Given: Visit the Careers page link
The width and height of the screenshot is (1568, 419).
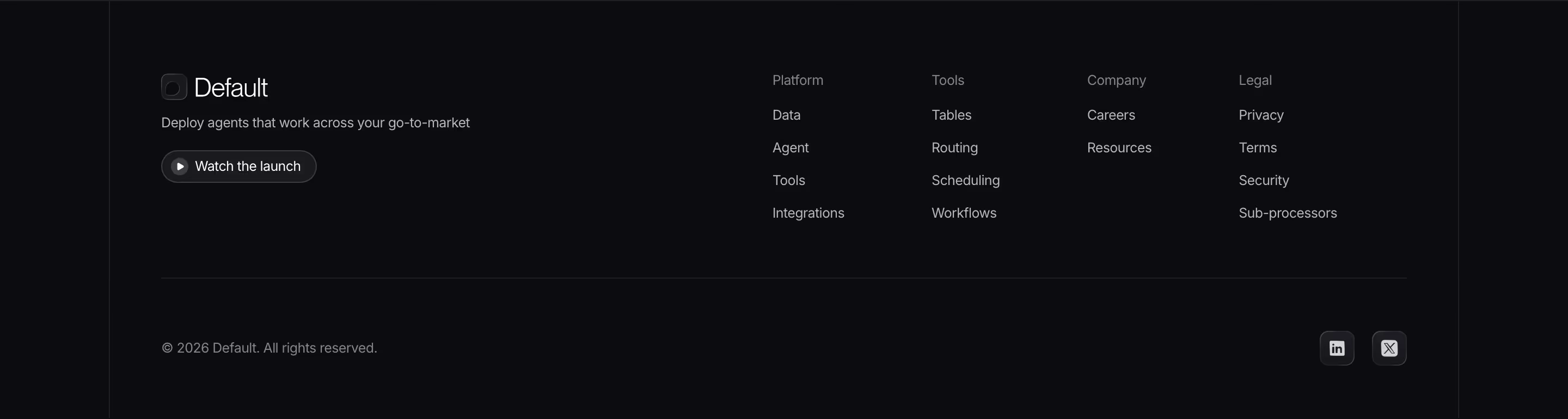Looking at the screenshot, I should pyautogui.click(x=1111, y=115).
